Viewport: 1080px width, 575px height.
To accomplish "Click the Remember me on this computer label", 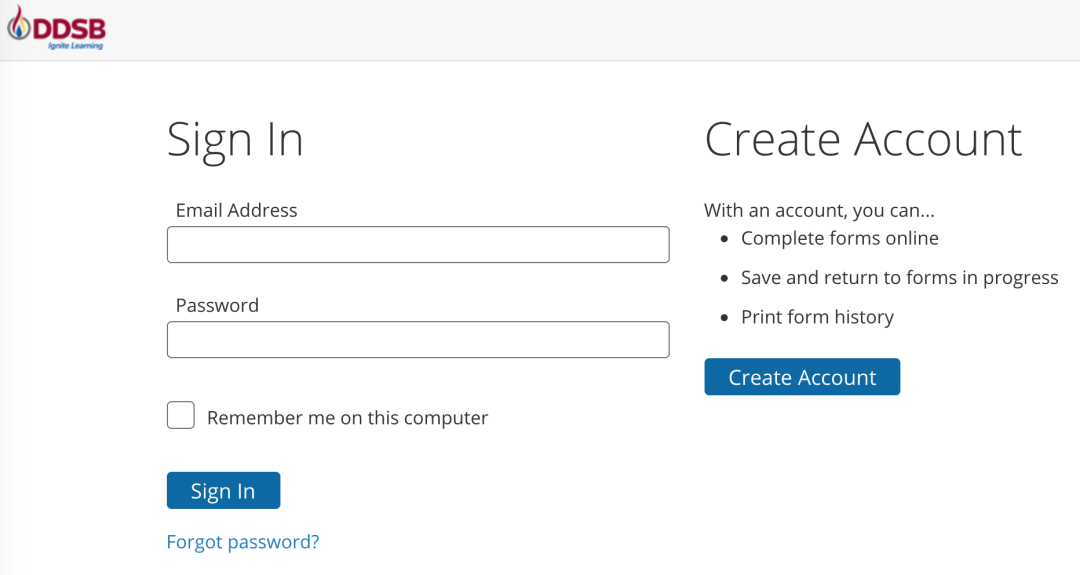I will pos(347,418).
